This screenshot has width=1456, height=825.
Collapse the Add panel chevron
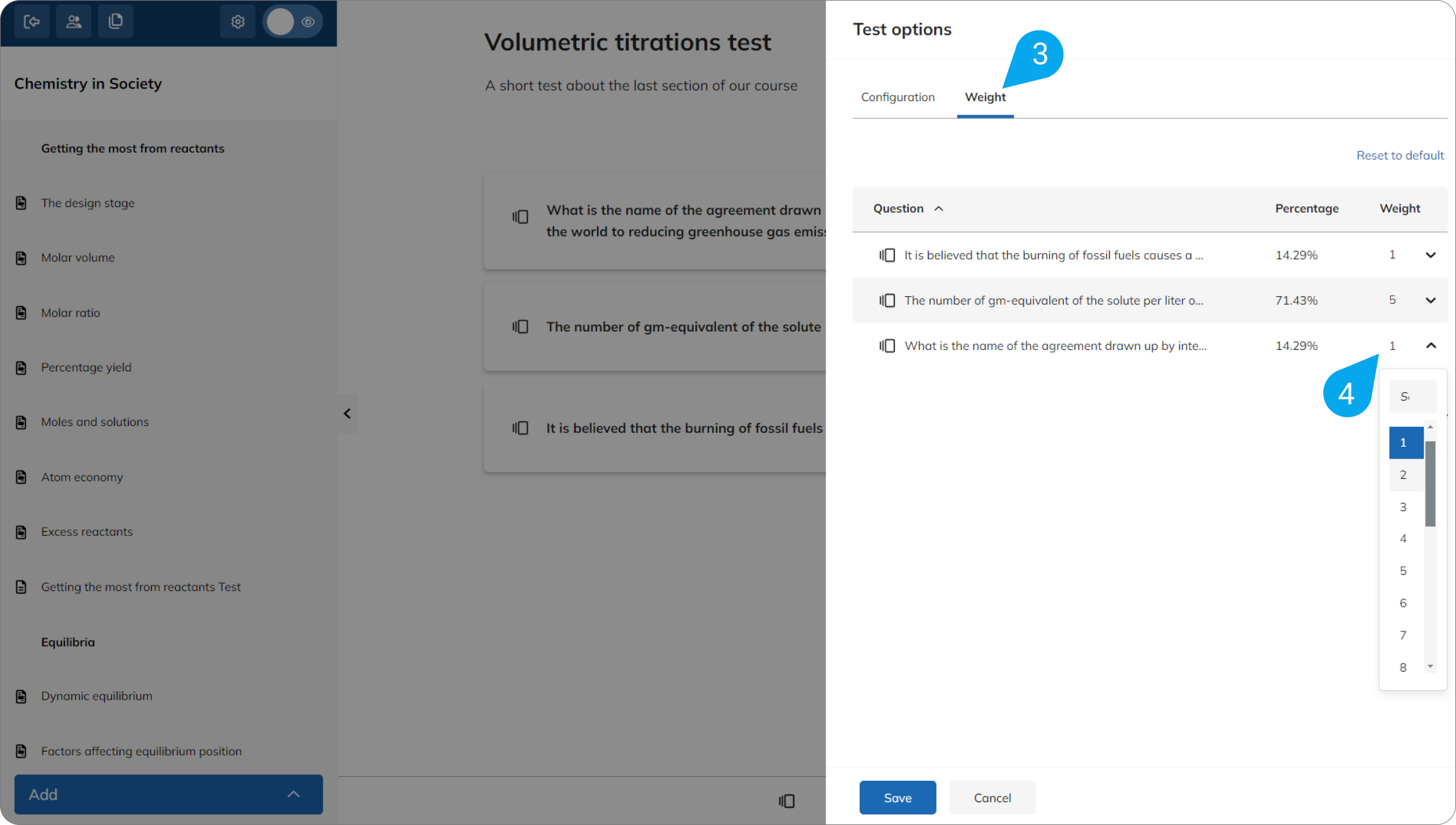[293, 794]
